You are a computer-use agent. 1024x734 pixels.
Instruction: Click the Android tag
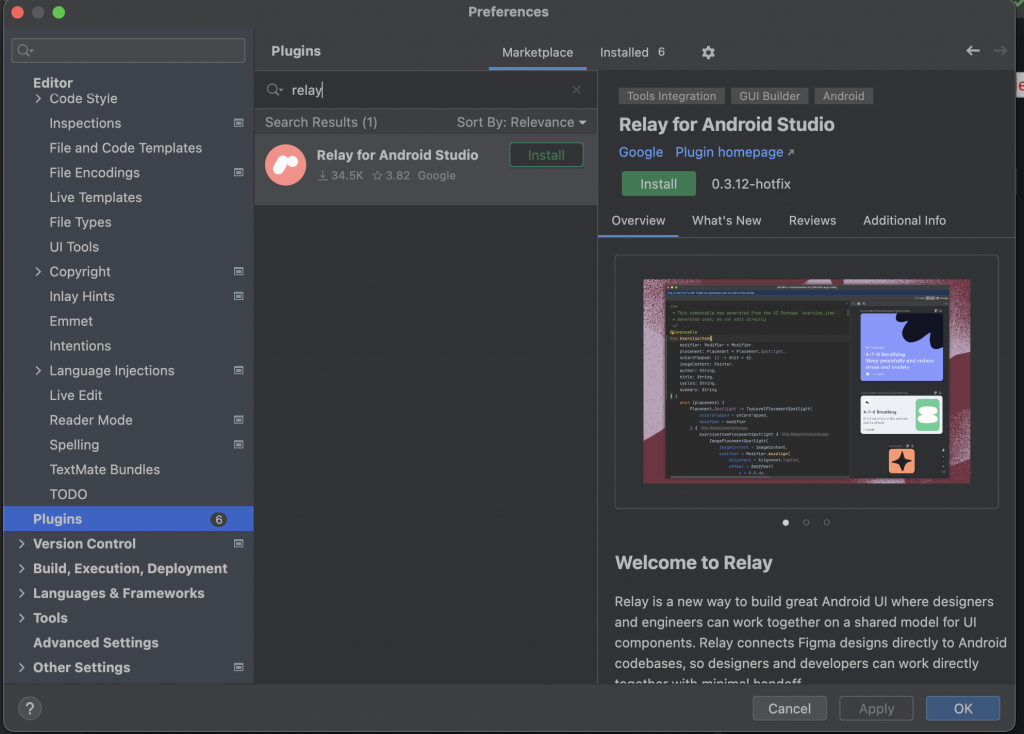click(x=843, y=96)
